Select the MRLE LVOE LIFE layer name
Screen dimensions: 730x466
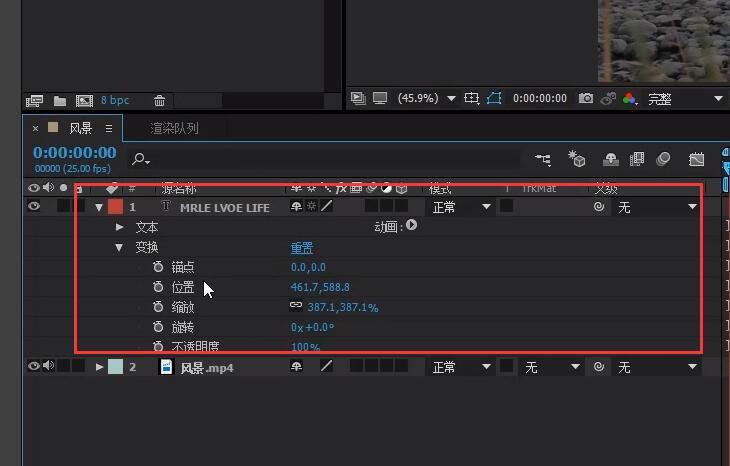[225, 208]
